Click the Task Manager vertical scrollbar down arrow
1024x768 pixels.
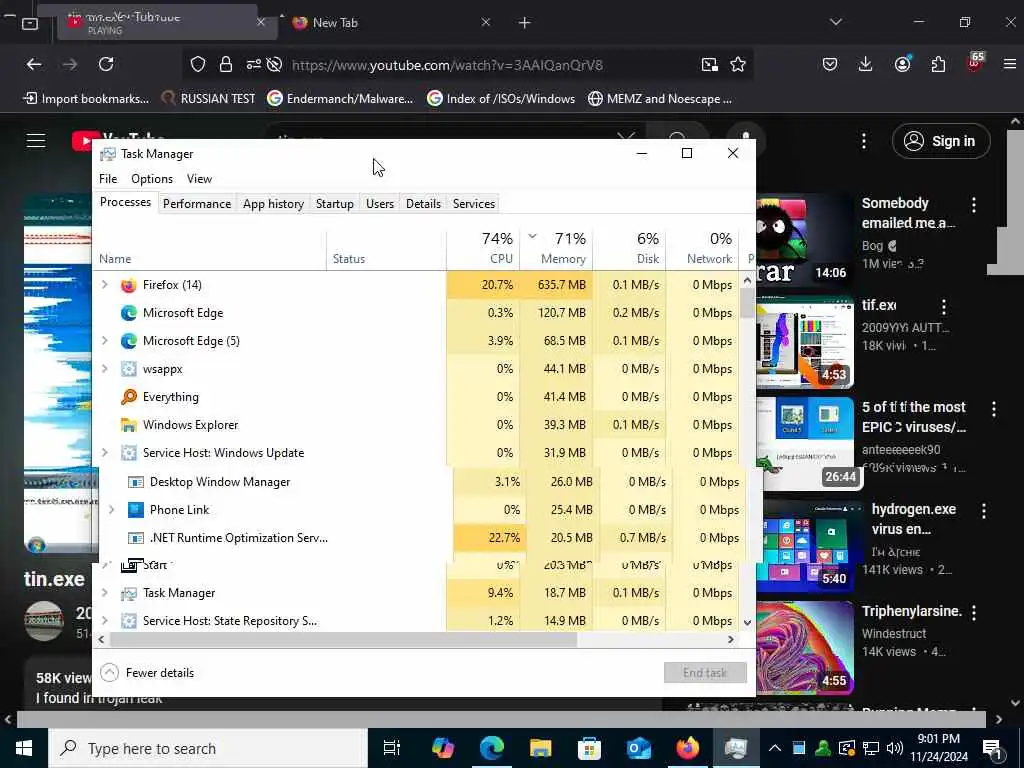[x=748, y=623]
